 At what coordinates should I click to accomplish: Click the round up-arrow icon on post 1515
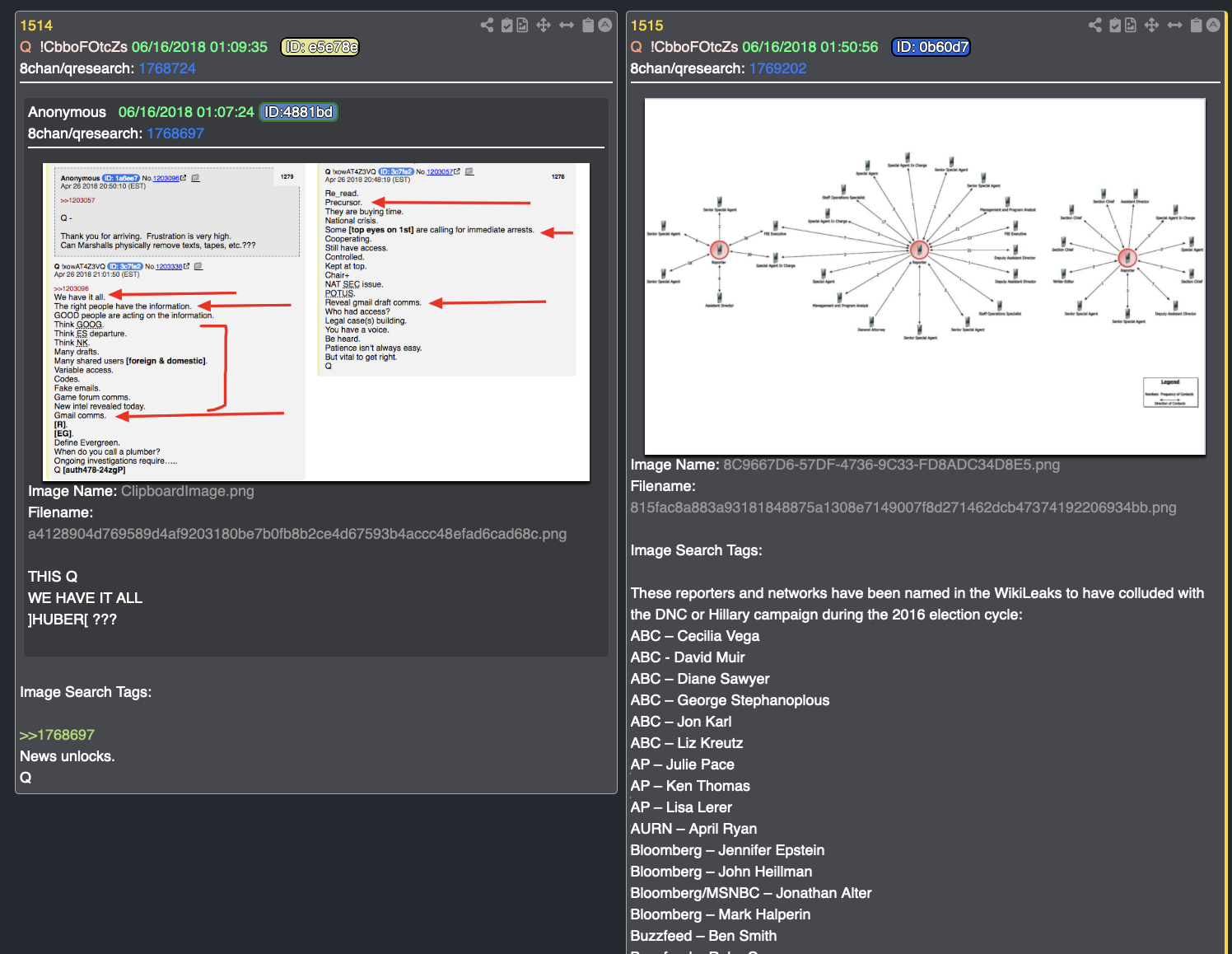point(1213,26)
